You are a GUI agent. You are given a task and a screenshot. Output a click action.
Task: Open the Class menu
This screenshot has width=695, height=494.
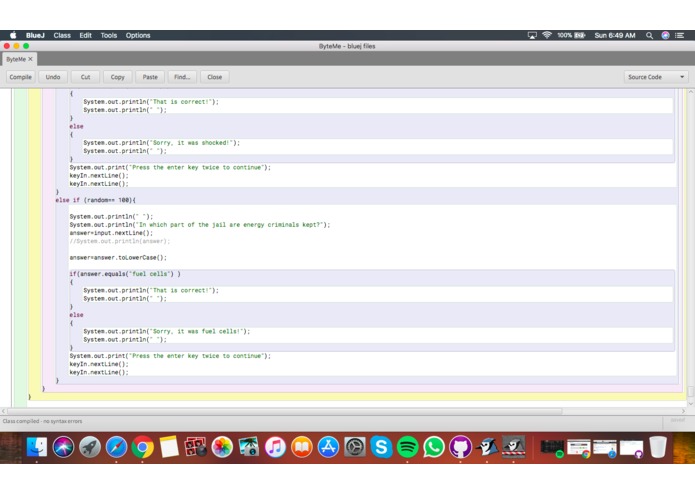62,35
